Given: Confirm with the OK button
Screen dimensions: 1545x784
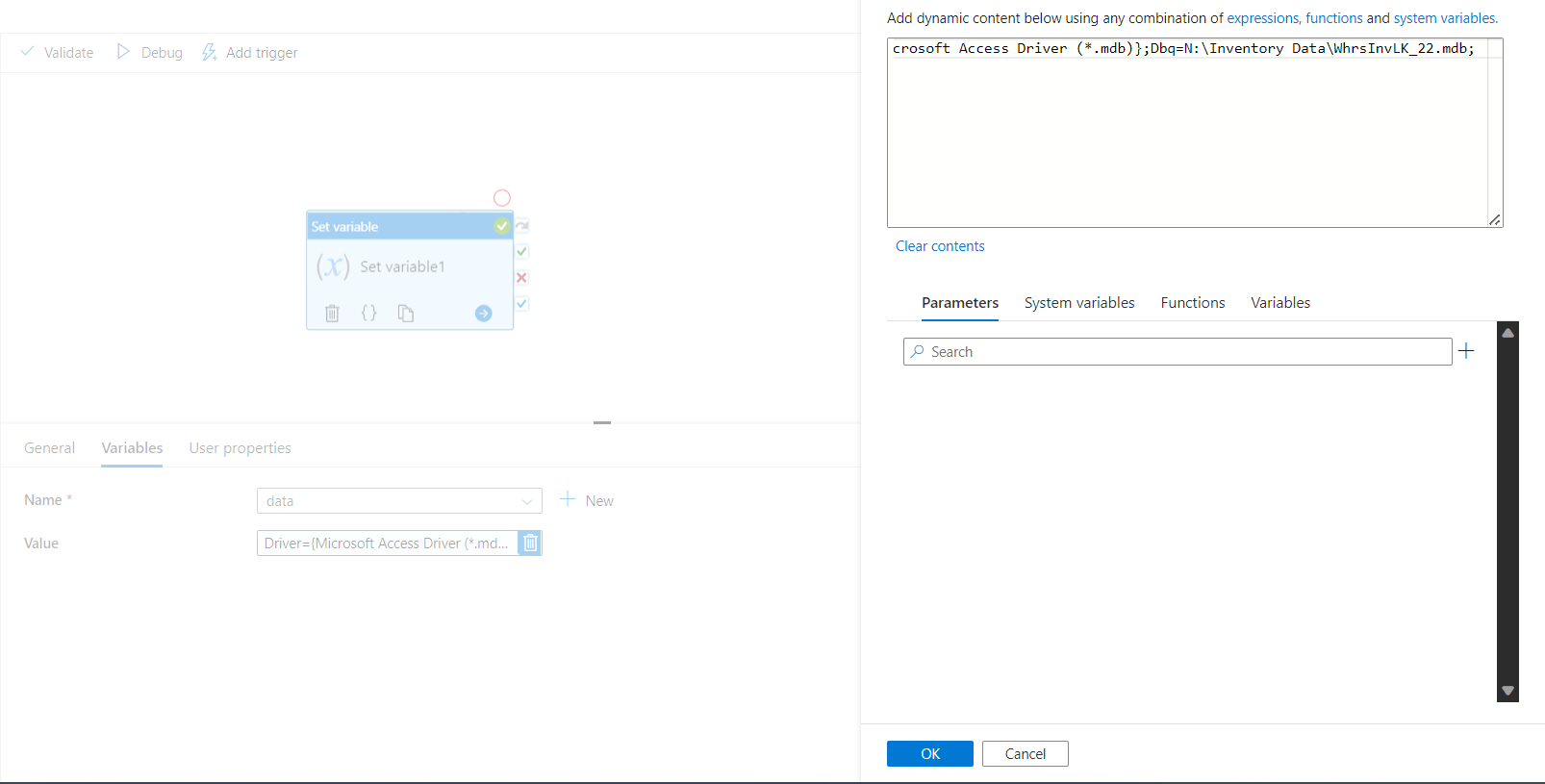Looking at the screenshot, I should coord(930,754).
